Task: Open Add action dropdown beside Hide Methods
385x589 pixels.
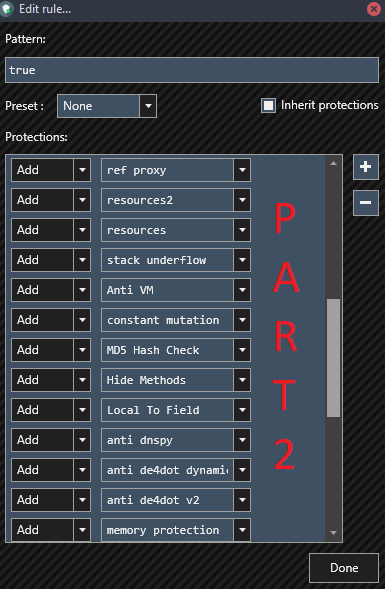Action: 51,380
